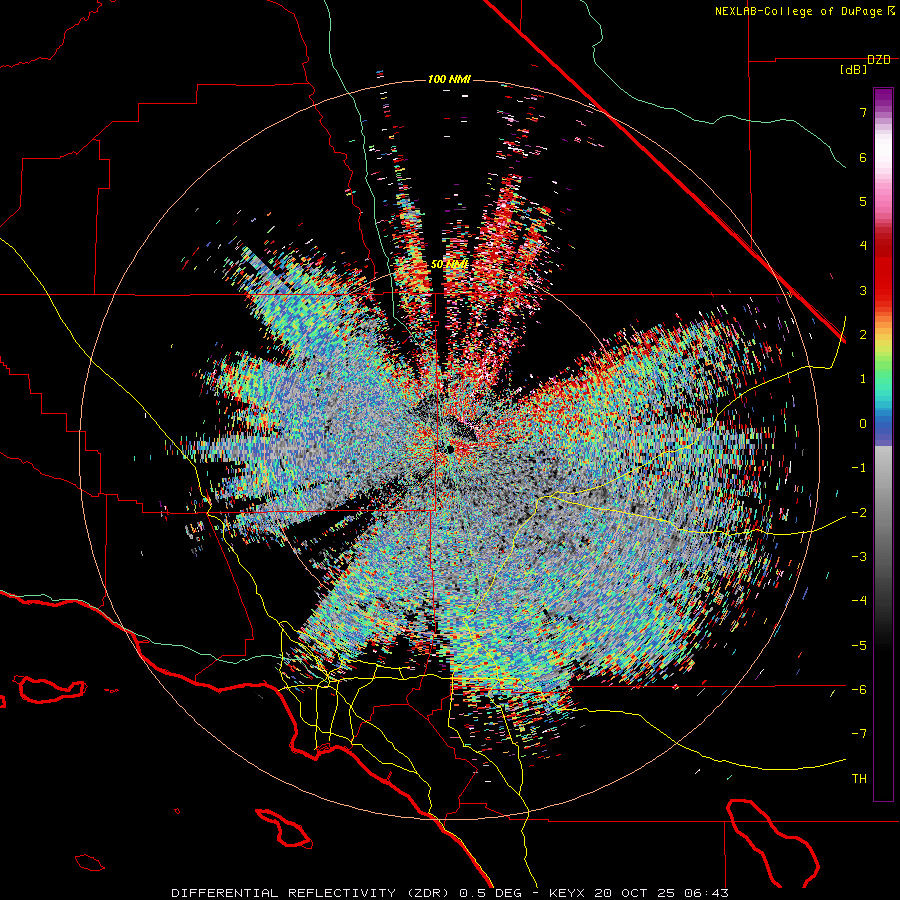Click the TH threshold scale label
The image size is (900, 900).
859,779
